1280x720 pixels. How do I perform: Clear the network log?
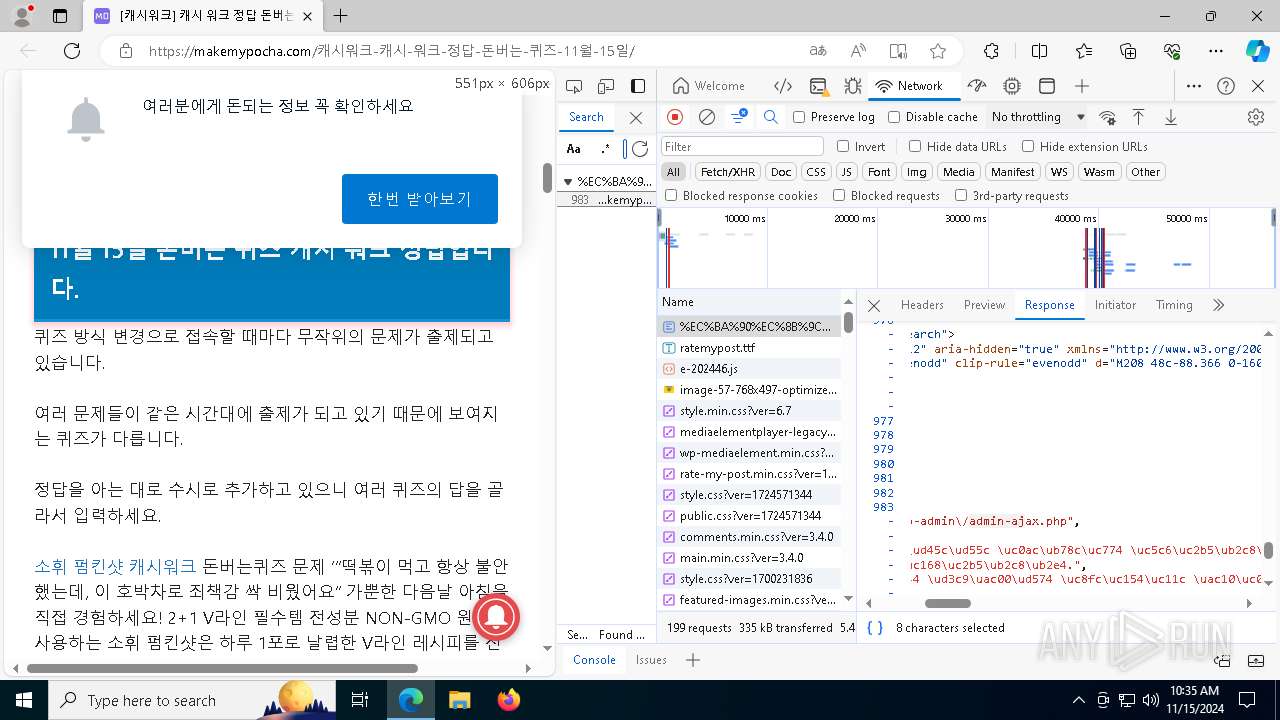point(707,117)
